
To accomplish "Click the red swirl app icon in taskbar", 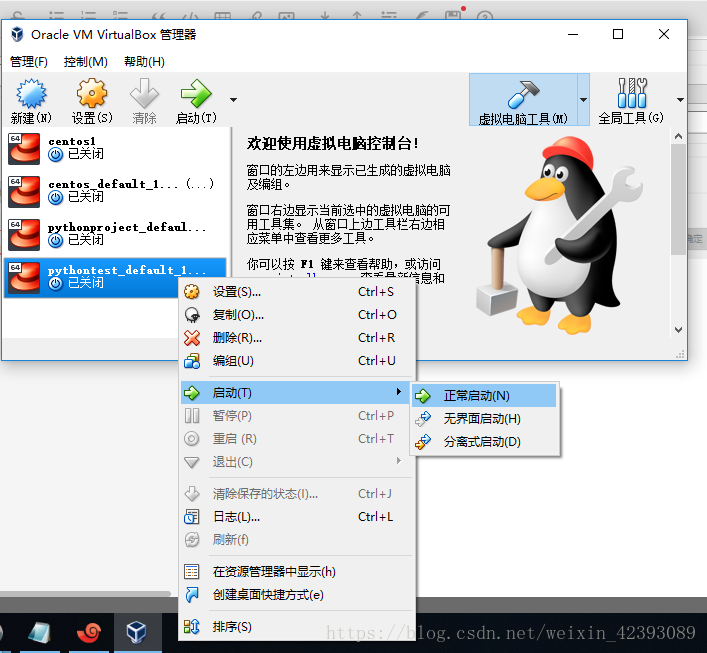I will click(x=89, y=632).
